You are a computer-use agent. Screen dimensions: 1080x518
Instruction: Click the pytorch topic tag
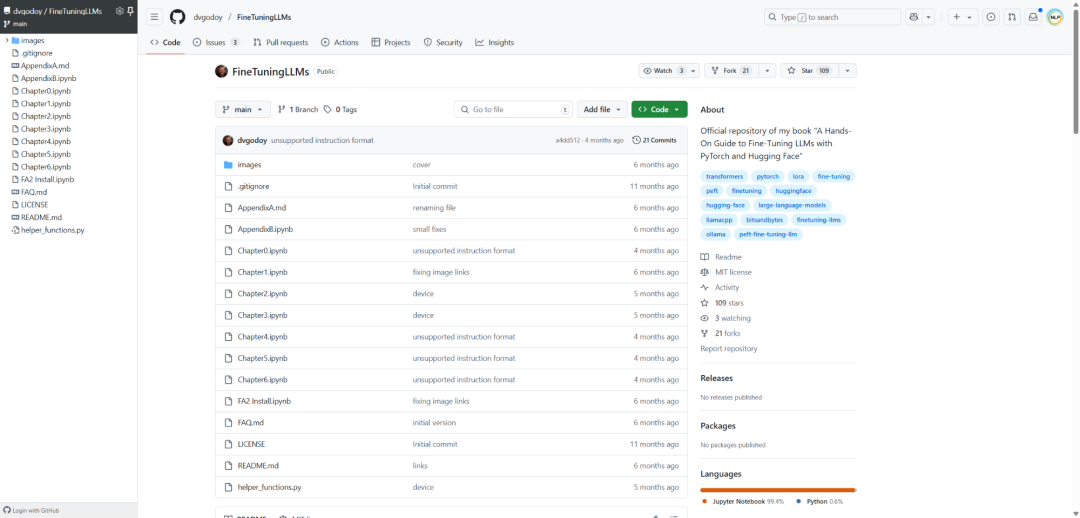767,176
